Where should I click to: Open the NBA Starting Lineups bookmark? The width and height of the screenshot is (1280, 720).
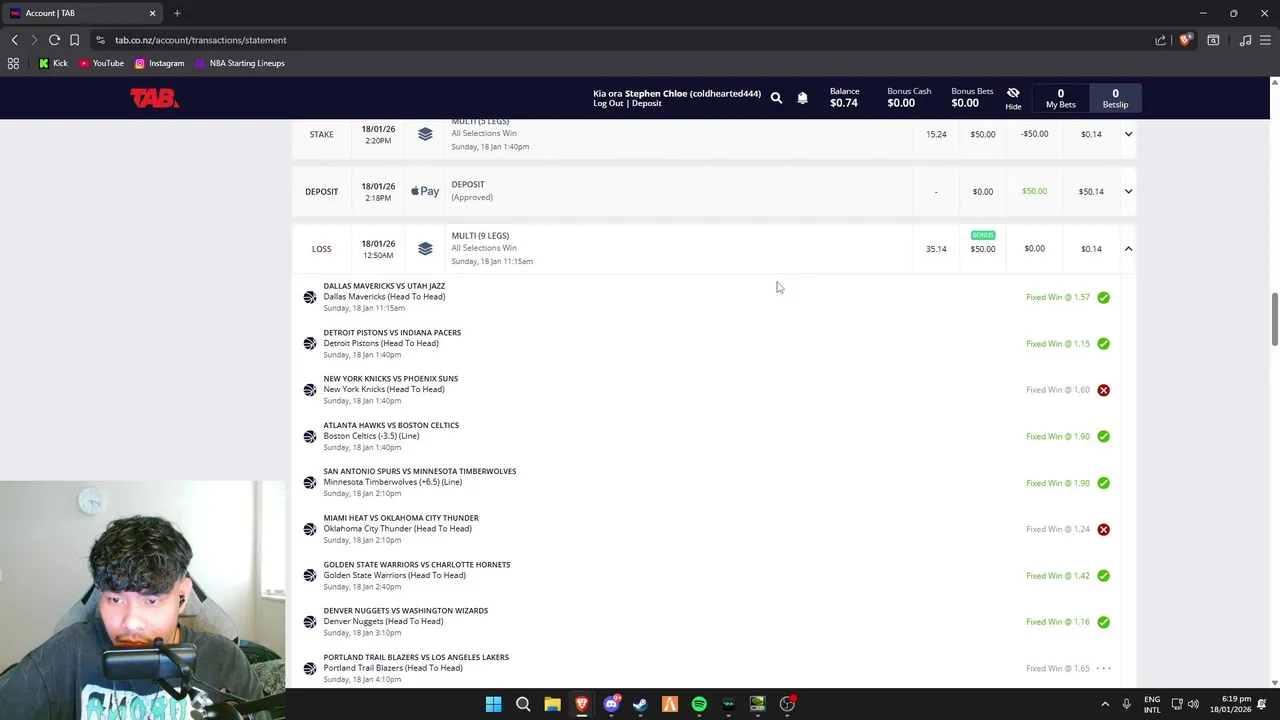pyautogui.click(x=239, y=63)
